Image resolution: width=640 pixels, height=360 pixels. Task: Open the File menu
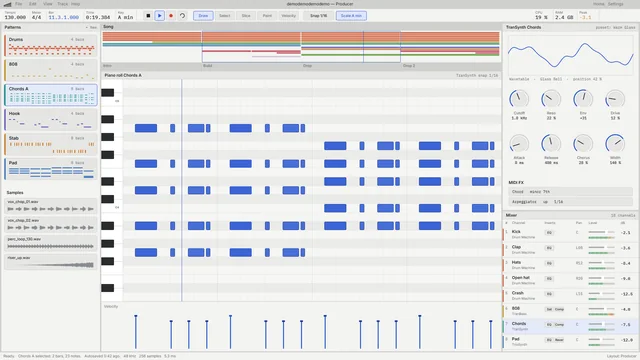coord(19,4)
